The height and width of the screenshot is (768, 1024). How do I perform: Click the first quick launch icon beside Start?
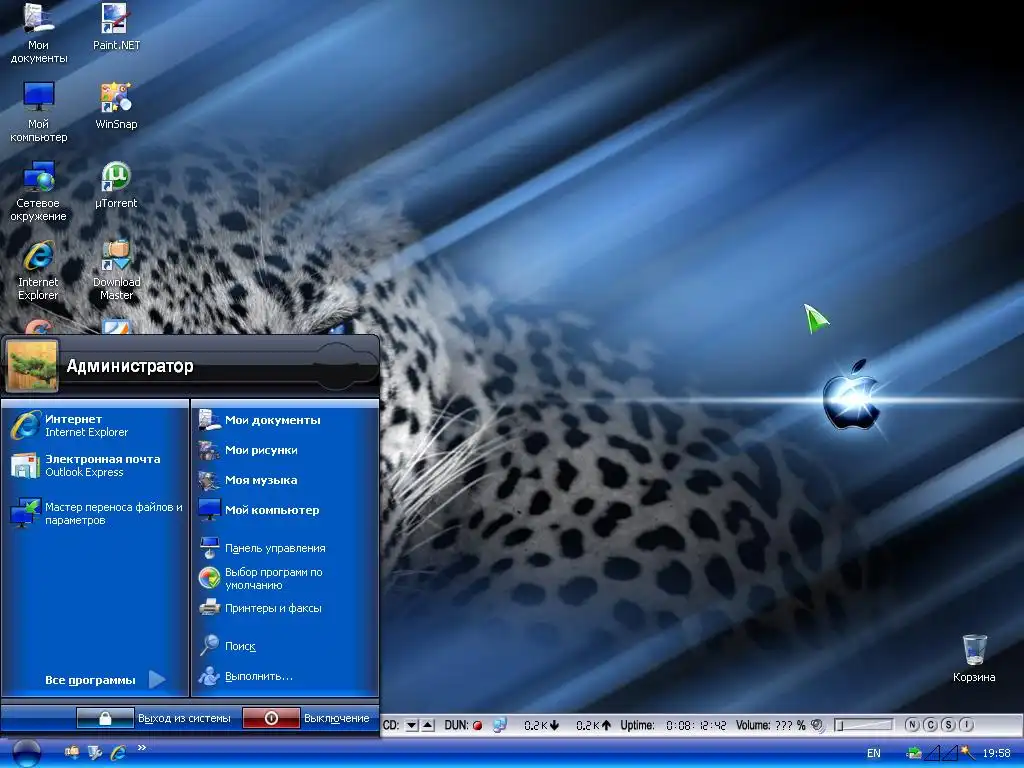(72, 752)
